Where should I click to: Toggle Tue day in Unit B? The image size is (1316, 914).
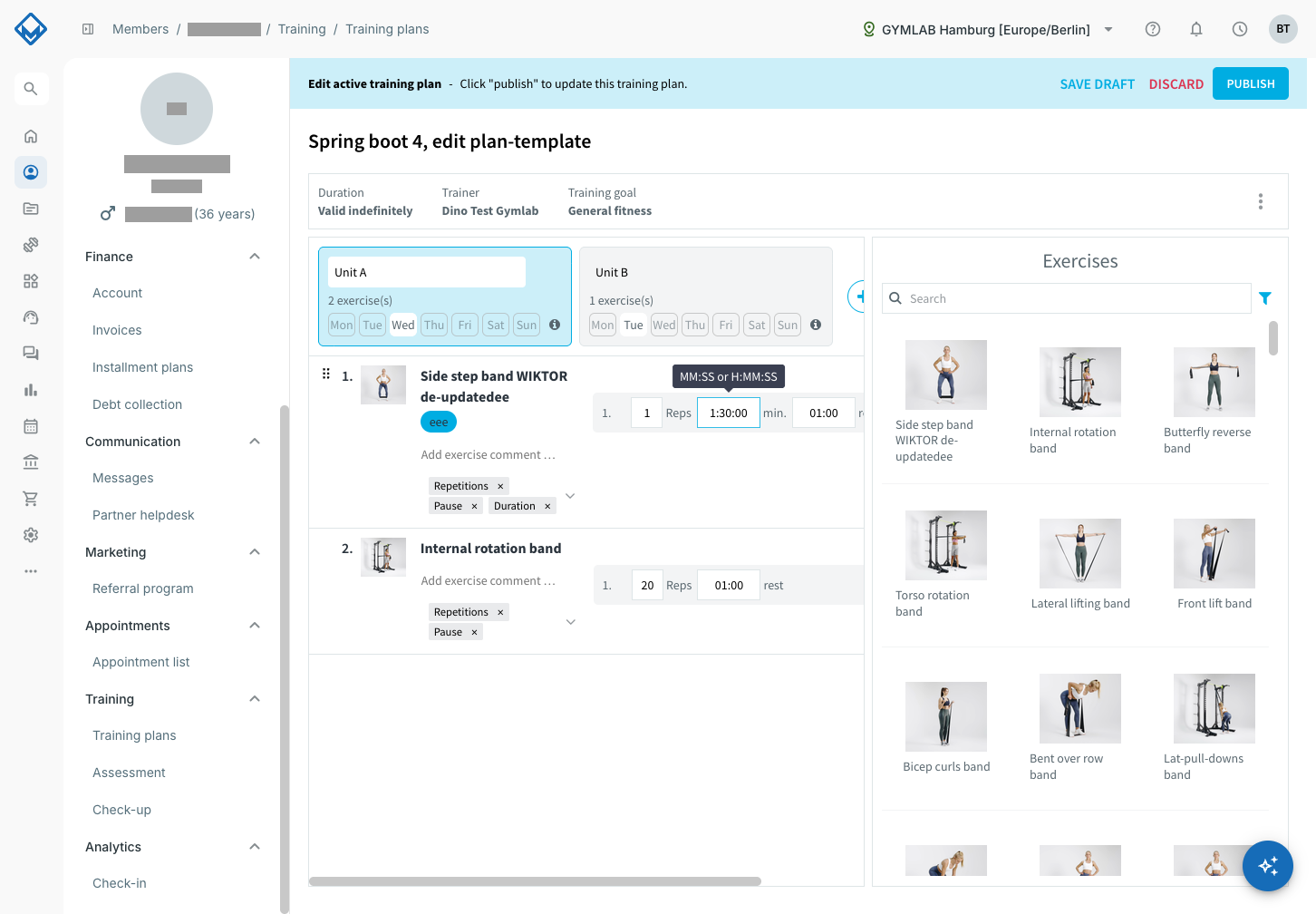634,325
